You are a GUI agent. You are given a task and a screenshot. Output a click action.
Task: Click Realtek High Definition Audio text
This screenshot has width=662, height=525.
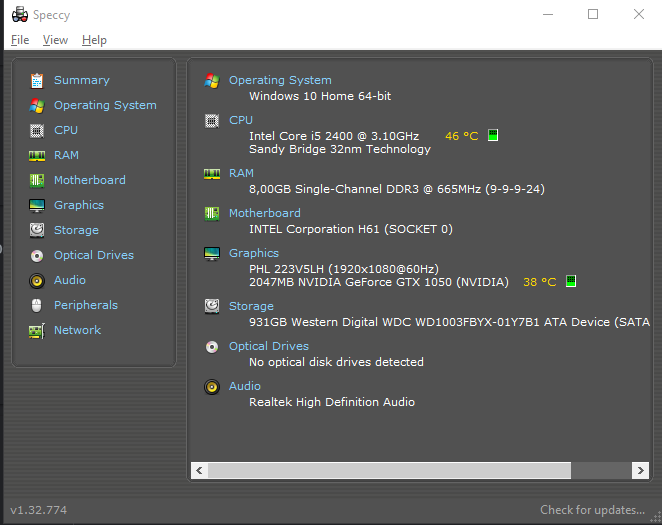[x=332, y=402]
